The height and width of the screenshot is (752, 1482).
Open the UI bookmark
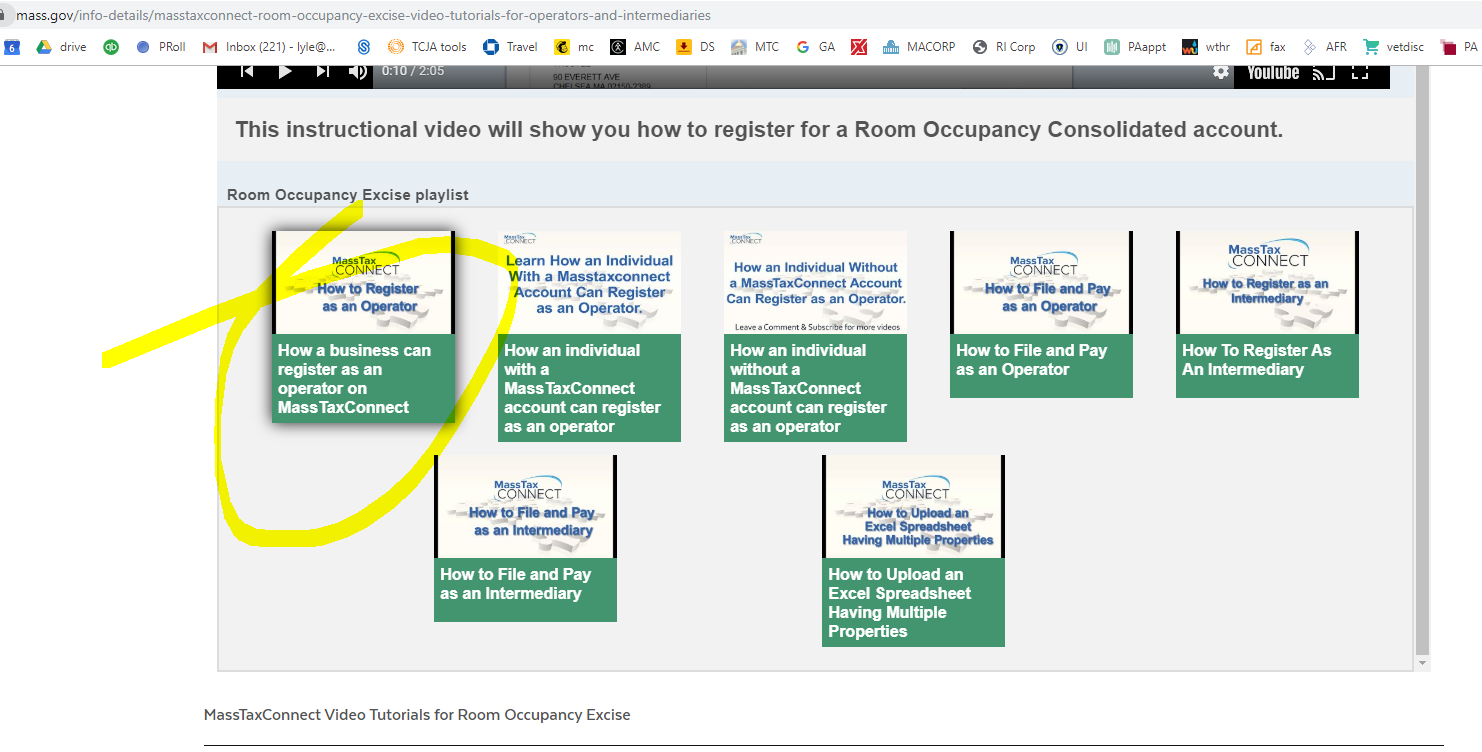[x=1070, y=46]
